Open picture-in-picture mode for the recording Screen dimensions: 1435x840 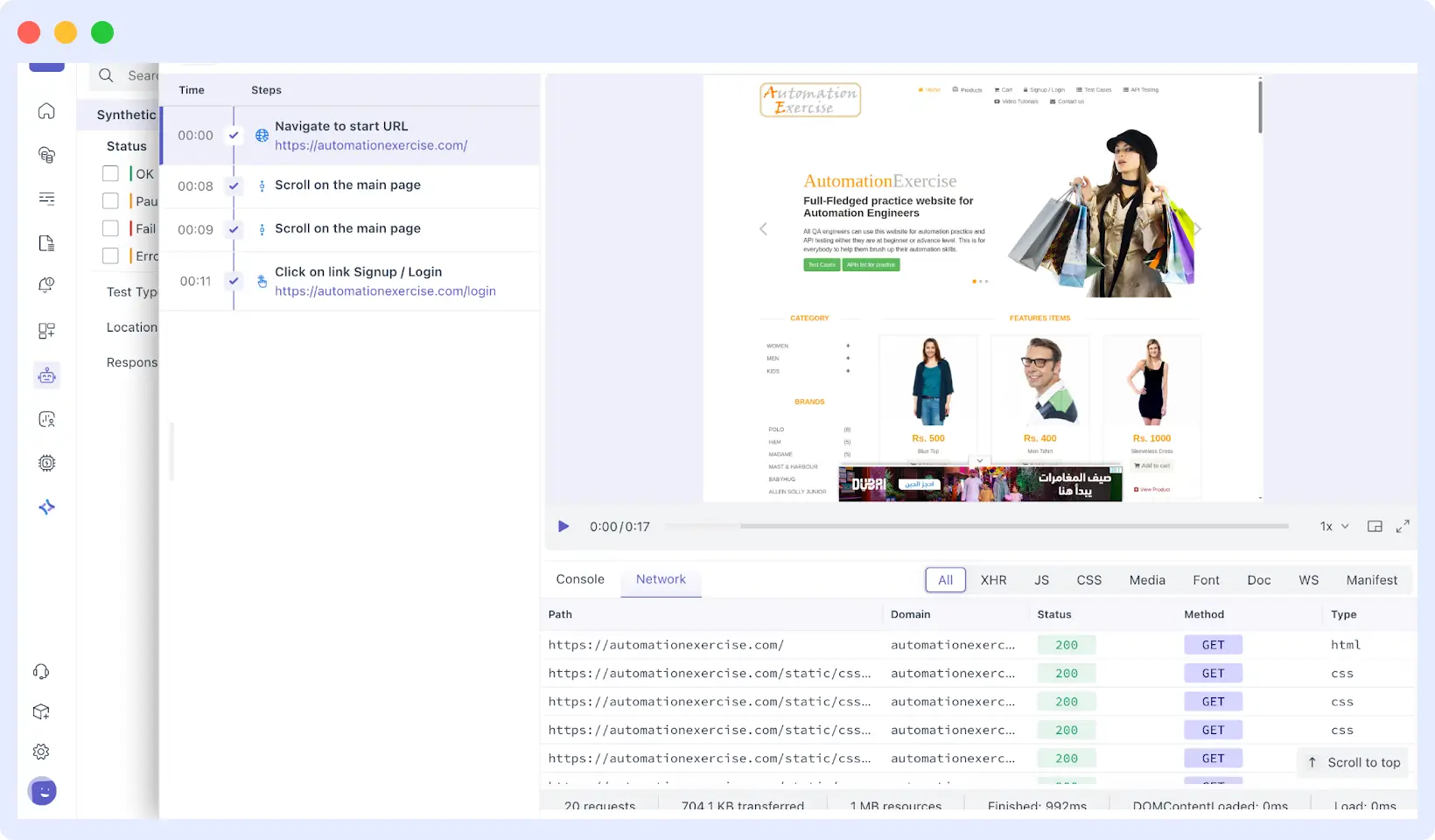click(x=1374, y=526)
